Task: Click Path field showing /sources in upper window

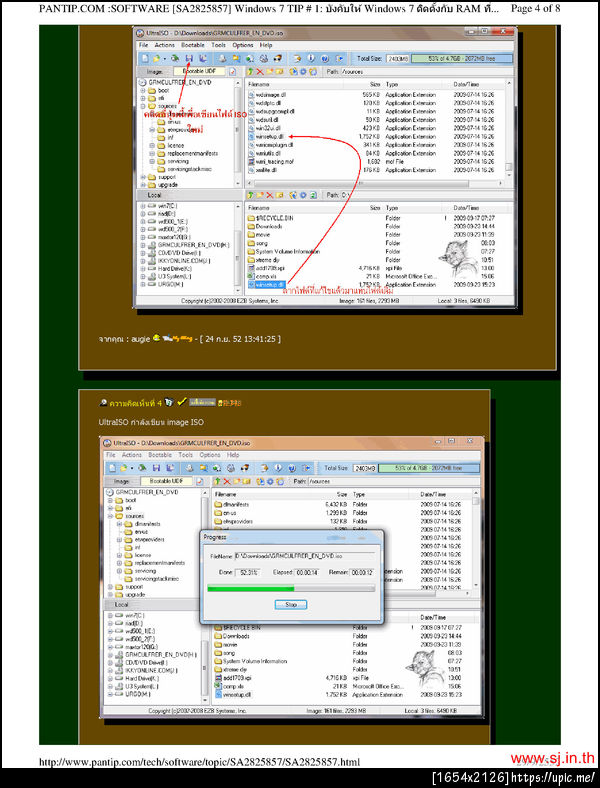Action: [x=425, y=71]
